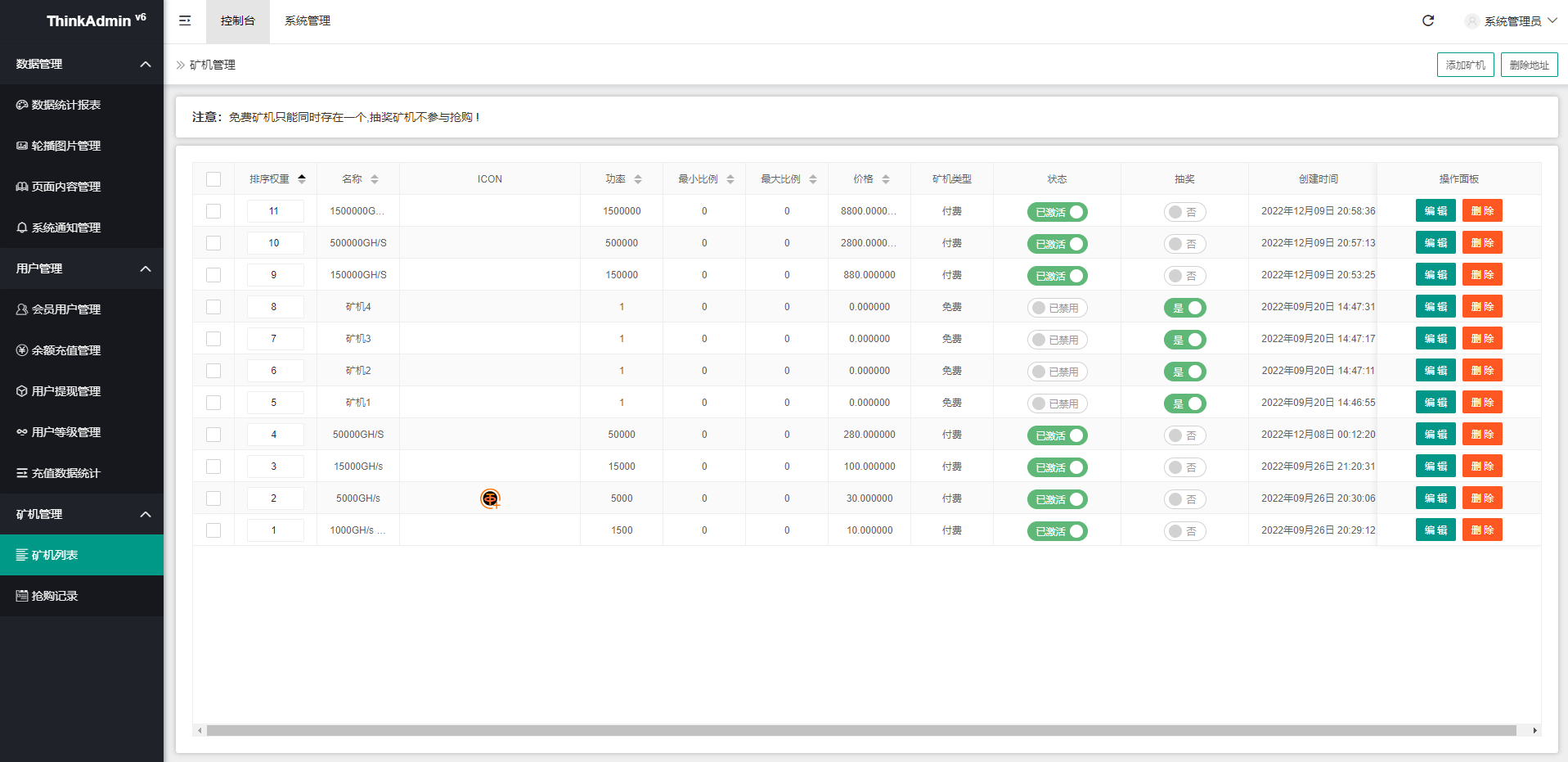
Task: Click the page refresh icon
Action: tap(1427, 20)
